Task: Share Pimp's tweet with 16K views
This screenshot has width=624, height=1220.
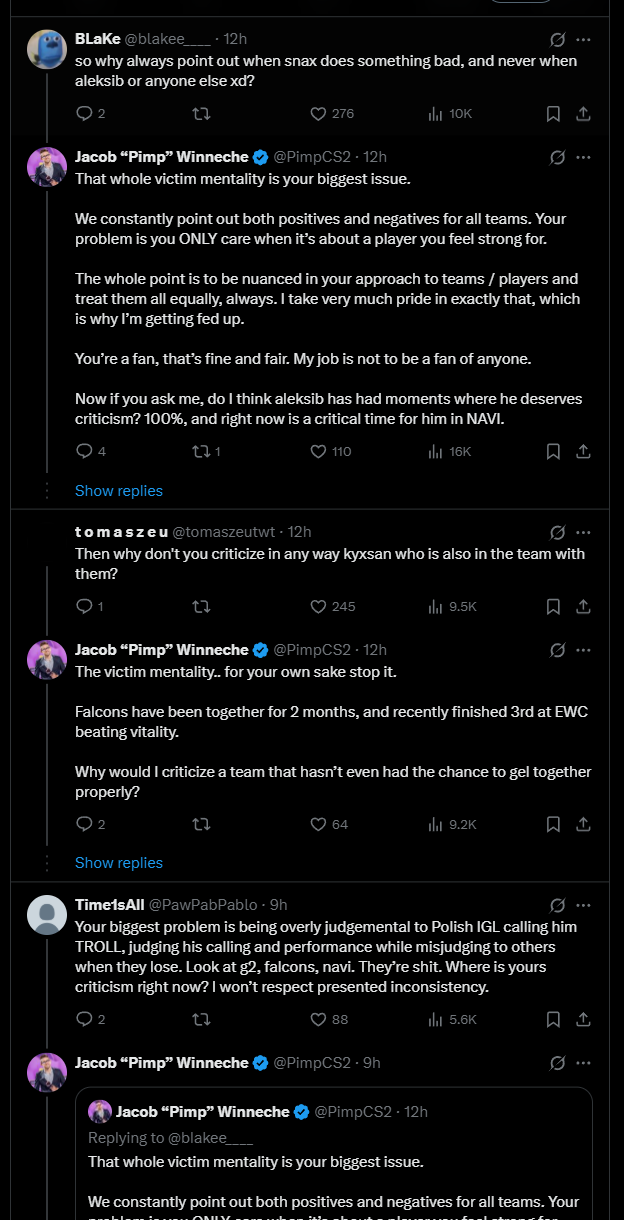Action: (584, 451)
